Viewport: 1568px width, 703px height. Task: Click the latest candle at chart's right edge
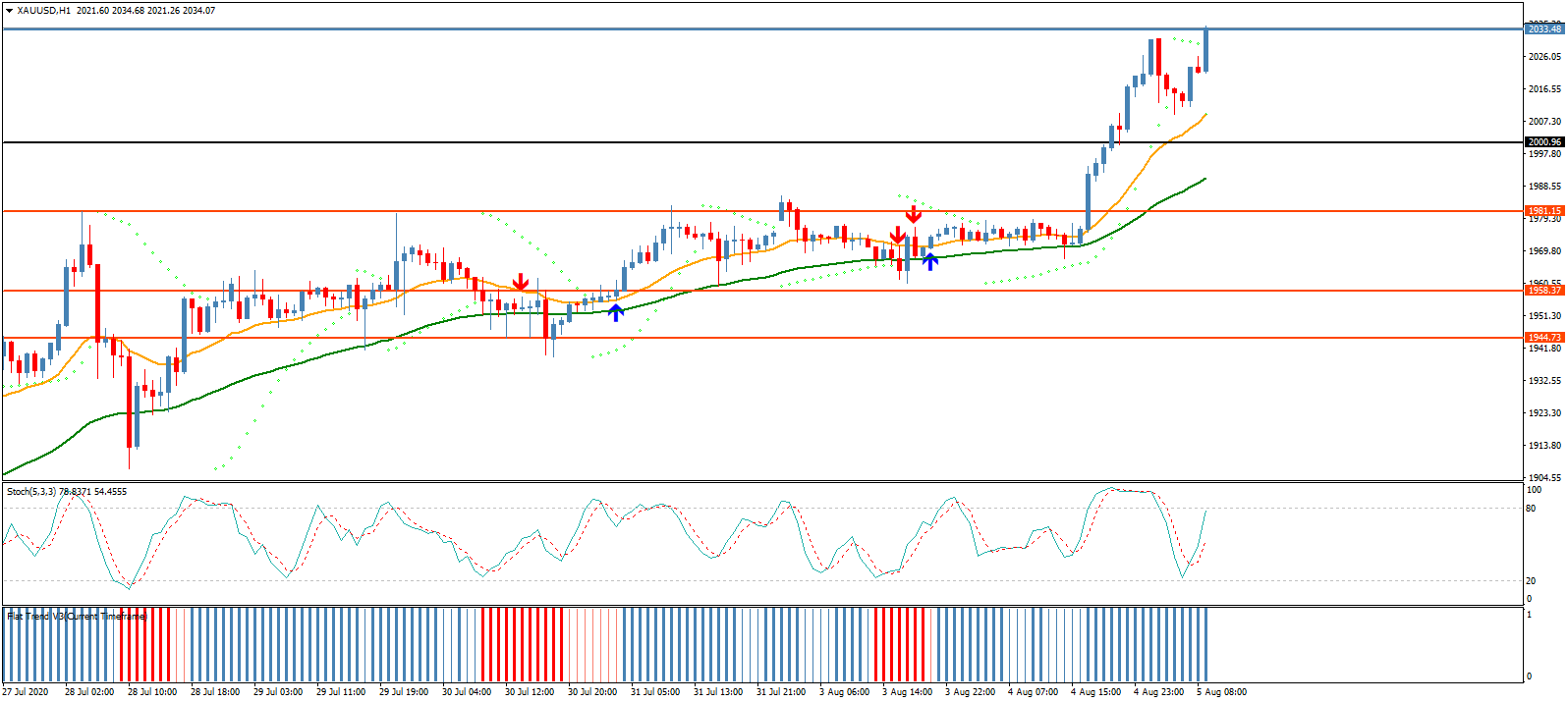[x=1205, y=51]
